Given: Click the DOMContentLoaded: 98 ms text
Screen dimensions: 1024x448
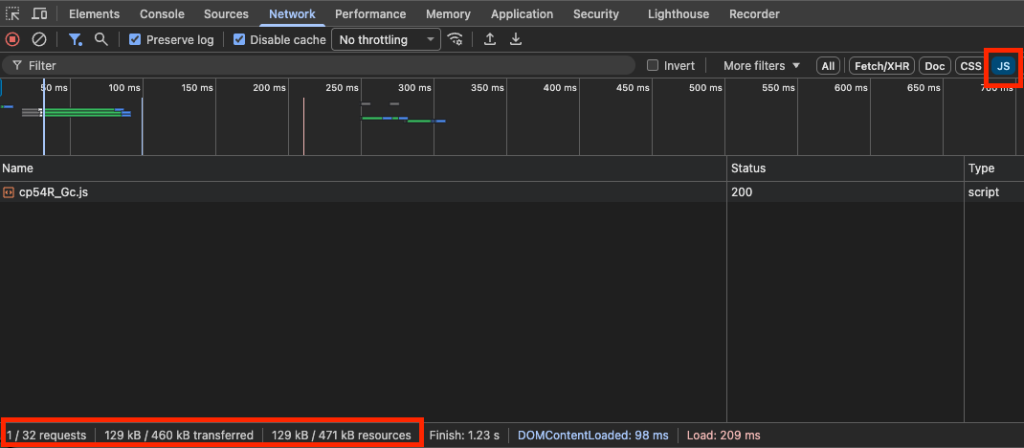Looking at the screenshot, I should point(593,435).
